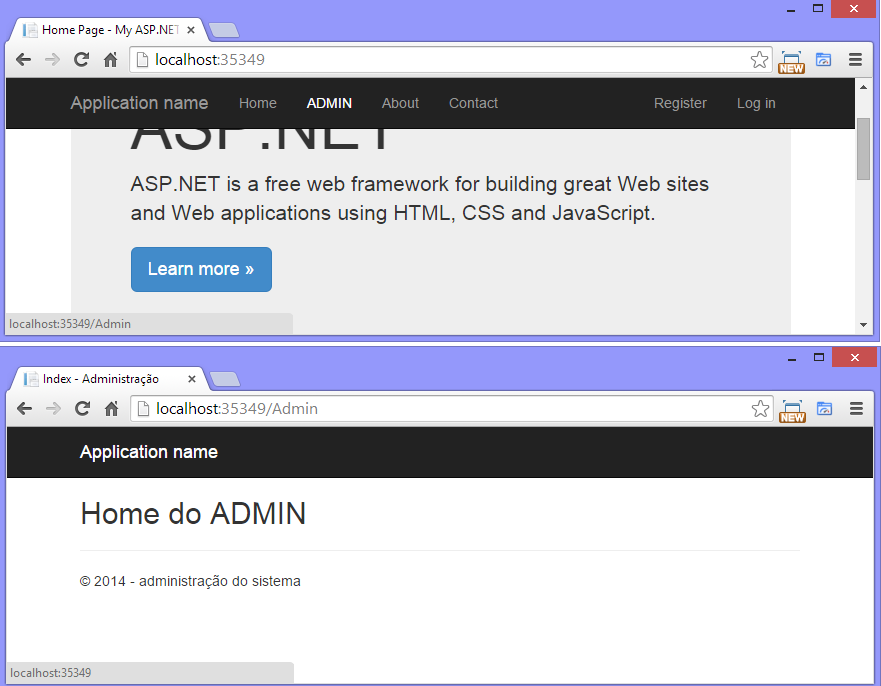Image resolution: width=881 pixels, height=686 pixels.
Task: Click scroll down arrow in top window
Action: coord(864,325)
